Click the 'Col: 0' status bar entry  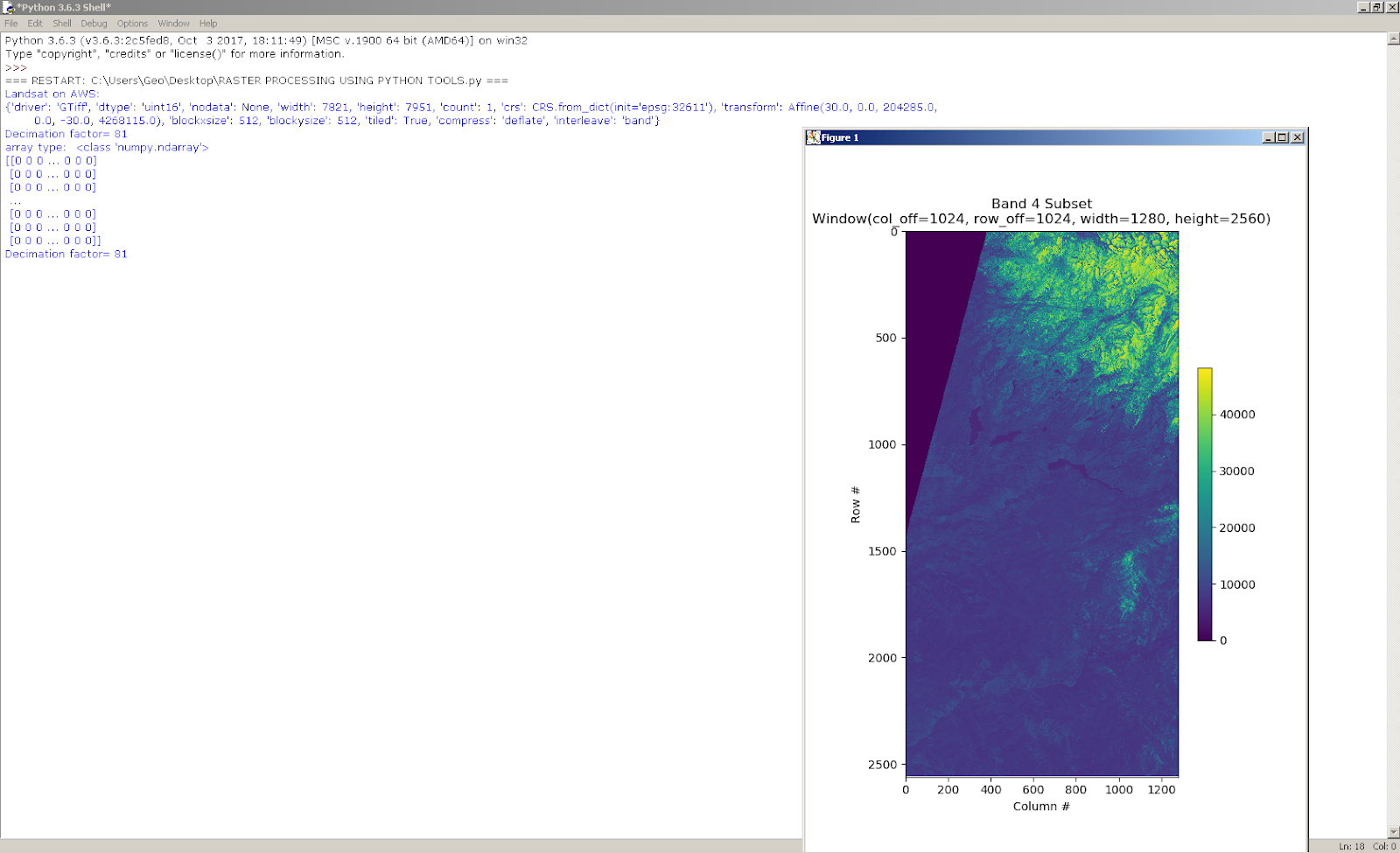[x=1384, y=846]
